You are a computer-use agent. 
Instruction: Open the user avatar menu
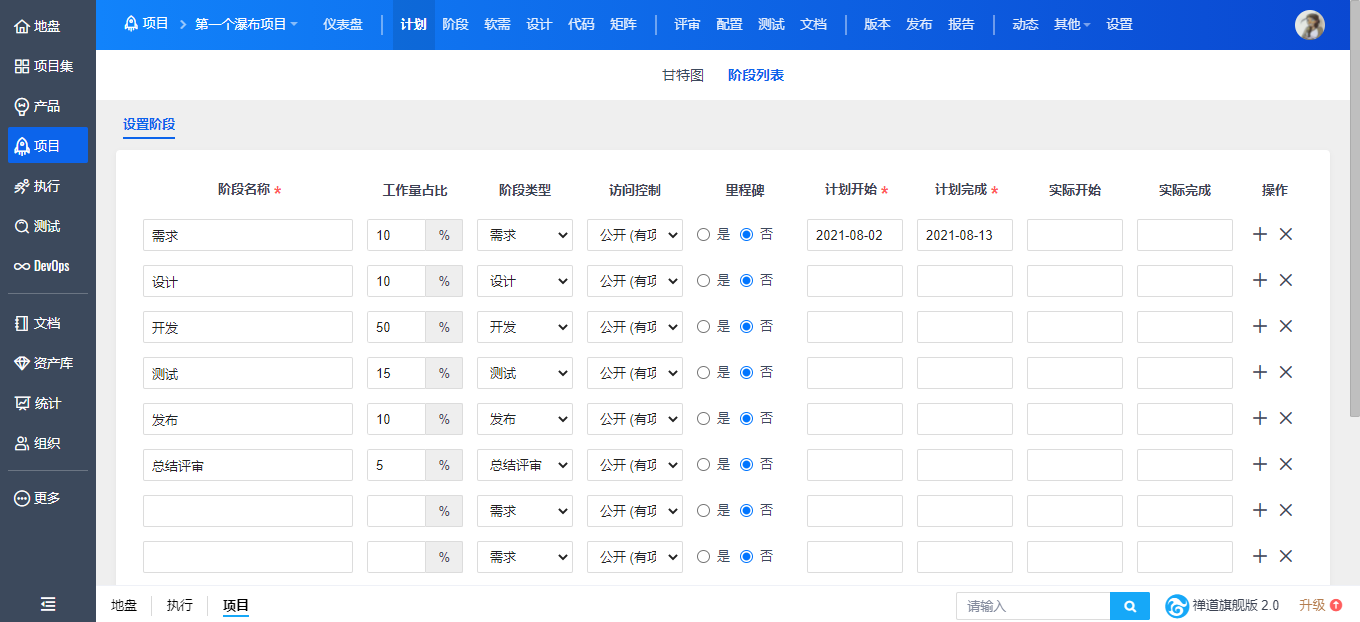(x=1309, y=25)
